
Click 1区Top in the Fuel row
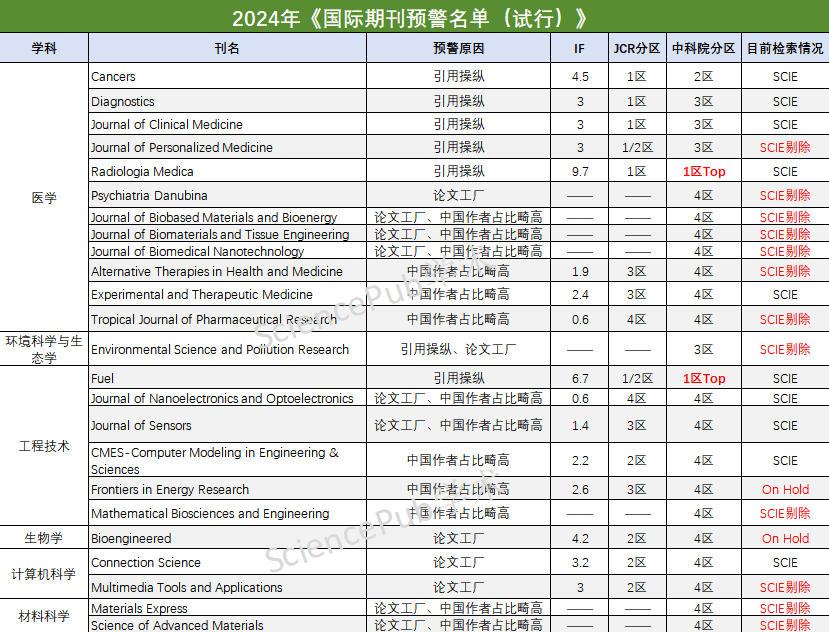pyautogui.click(x=704, y=379)
